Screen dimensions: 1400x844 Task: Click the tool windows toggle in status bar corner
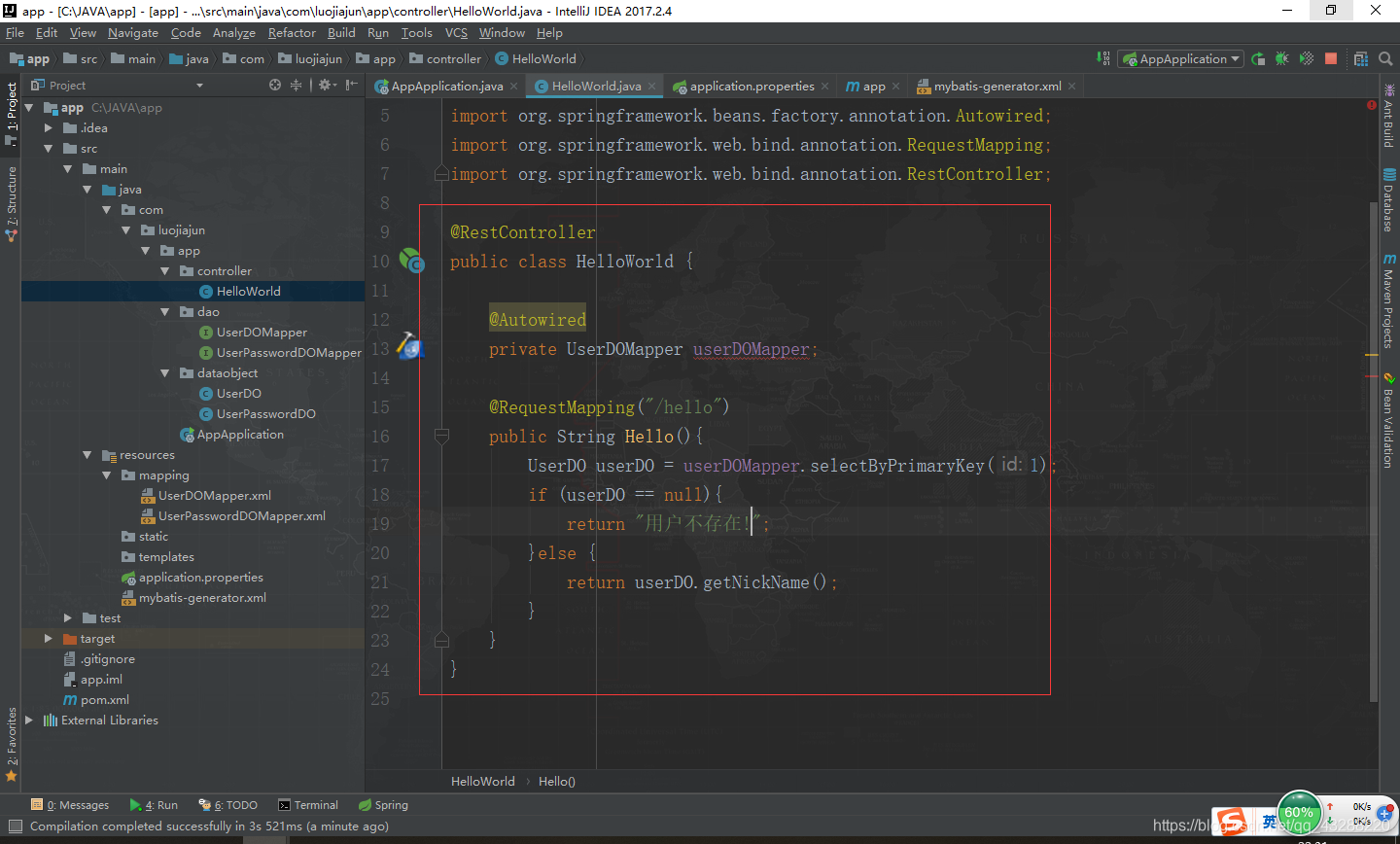point(15,826)
